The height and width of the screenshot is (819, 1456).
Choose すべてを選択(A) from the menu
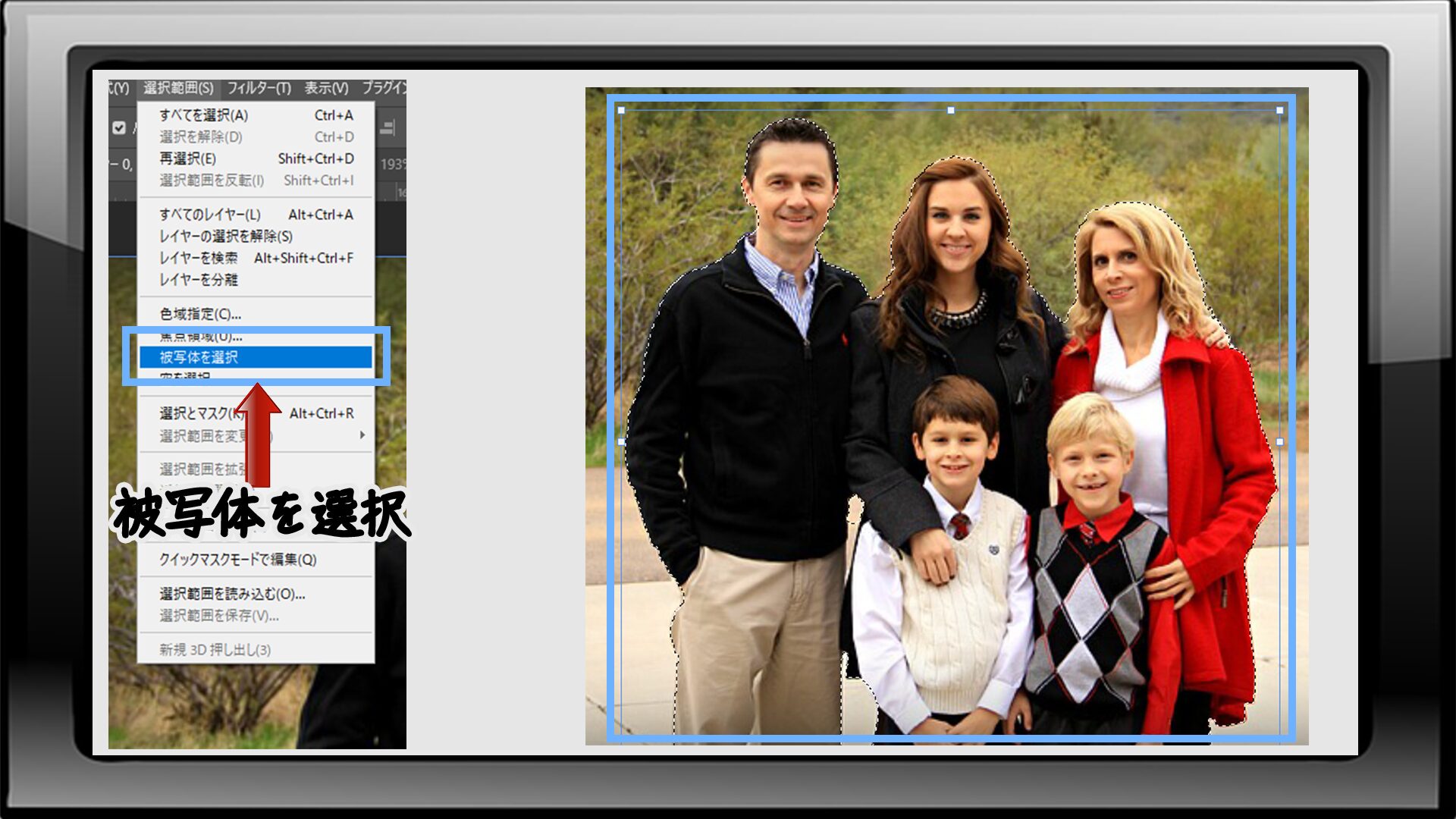point(256,115)
